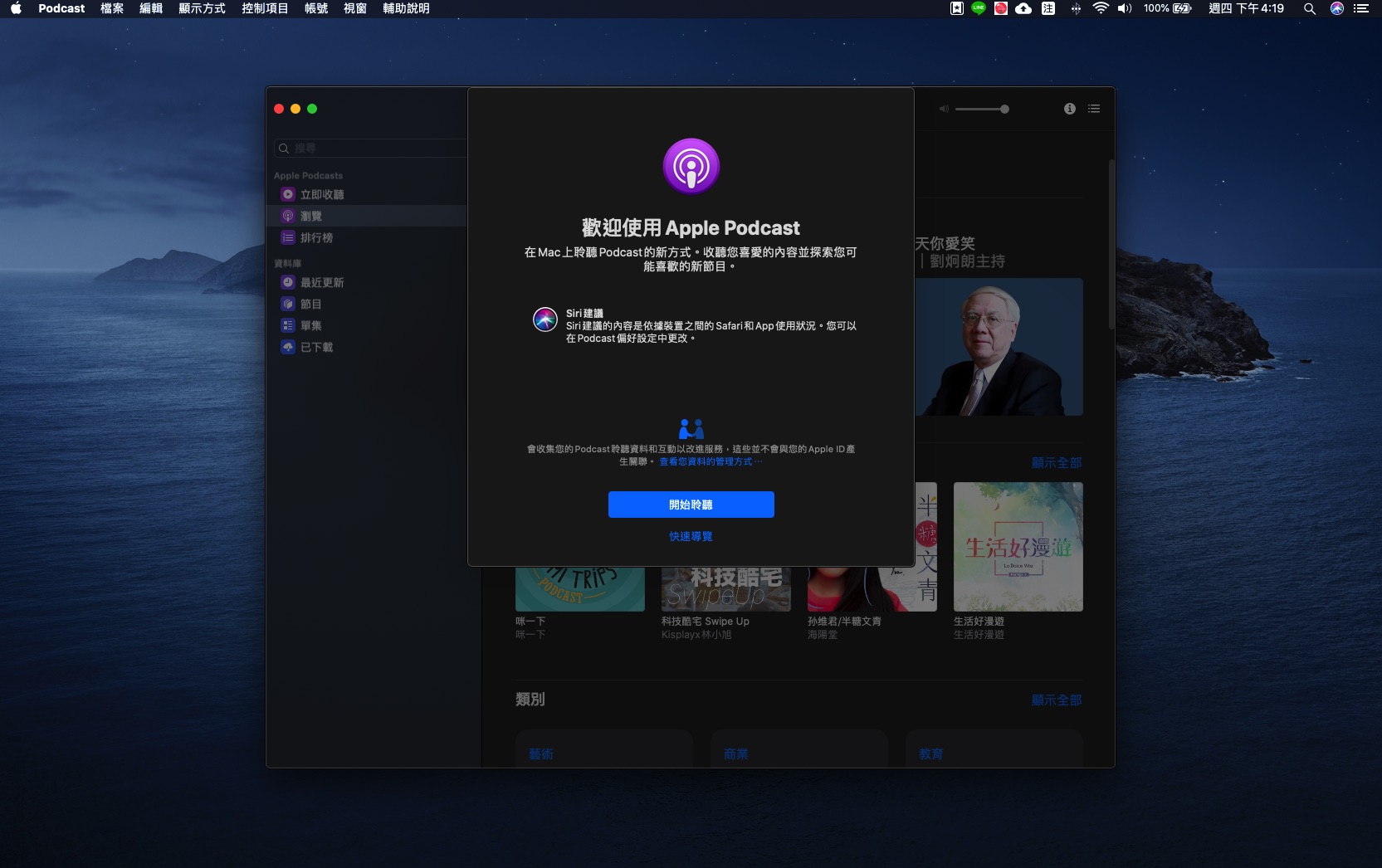Open the episode info icon in toolbar

[1070, 109]
